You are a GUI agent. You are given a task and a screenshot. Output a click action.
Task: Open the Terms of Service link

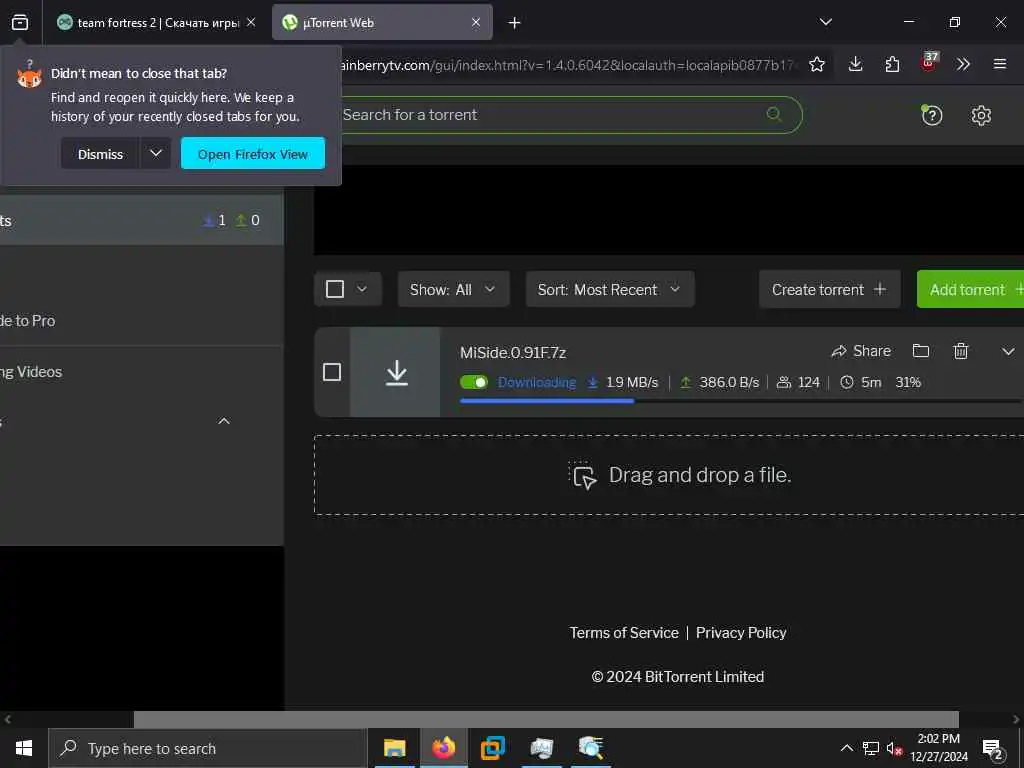(624, 633)
